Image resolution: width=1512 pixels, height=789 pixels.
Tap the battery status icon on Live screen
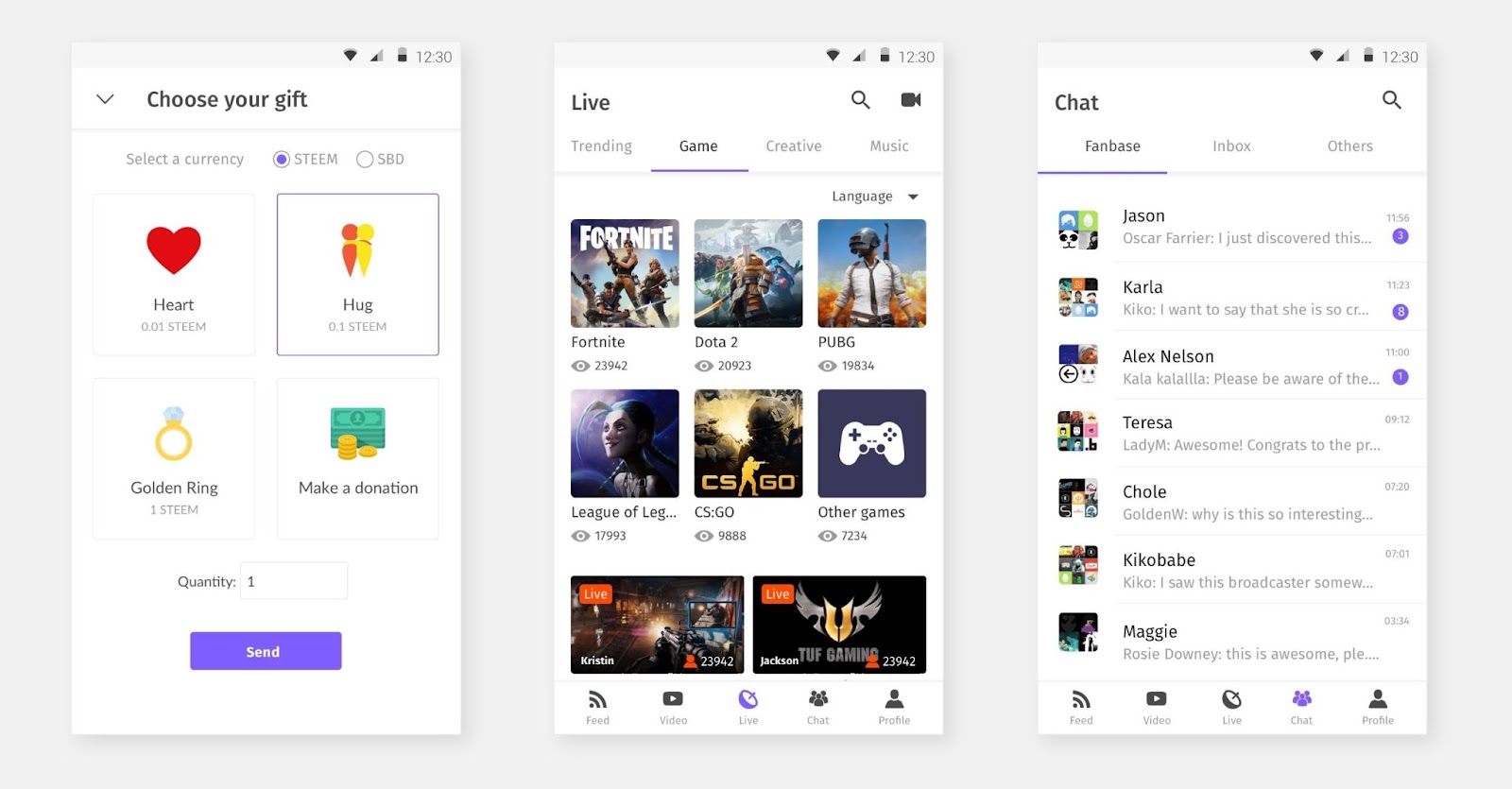885,56
